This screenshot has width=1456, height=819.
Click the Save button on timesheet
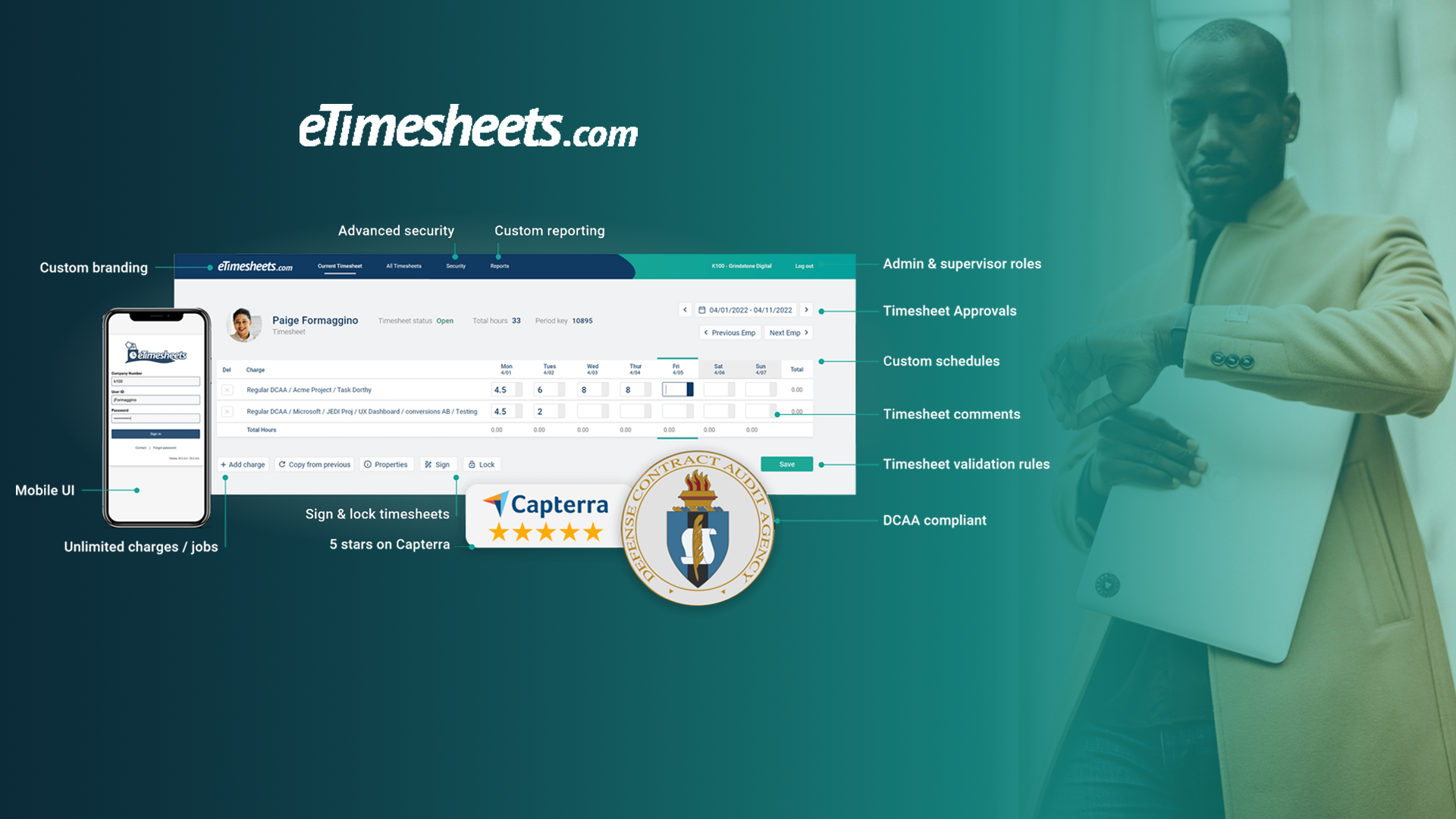[787, 463]
